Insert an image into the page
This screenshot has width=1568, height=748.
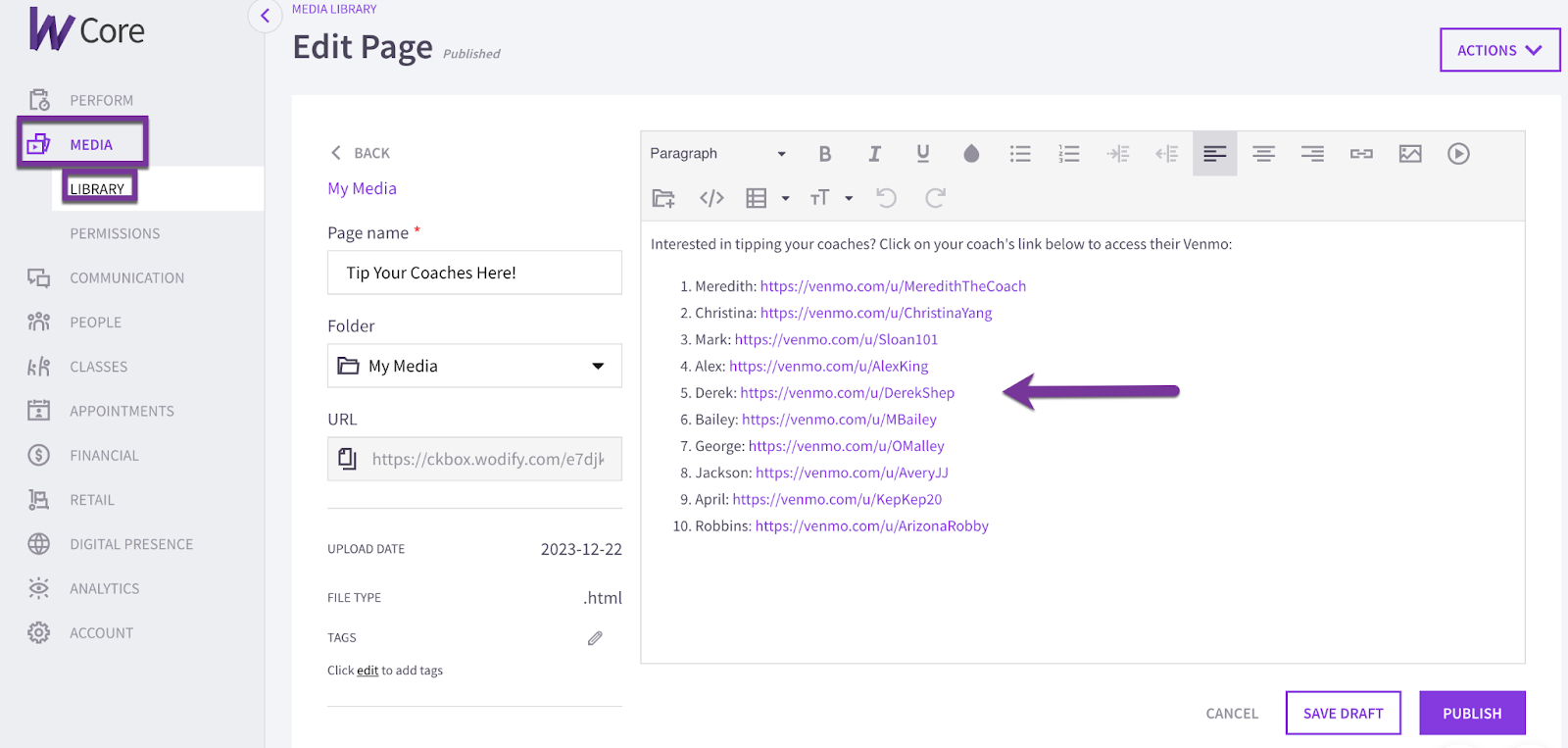point(1410,154)
